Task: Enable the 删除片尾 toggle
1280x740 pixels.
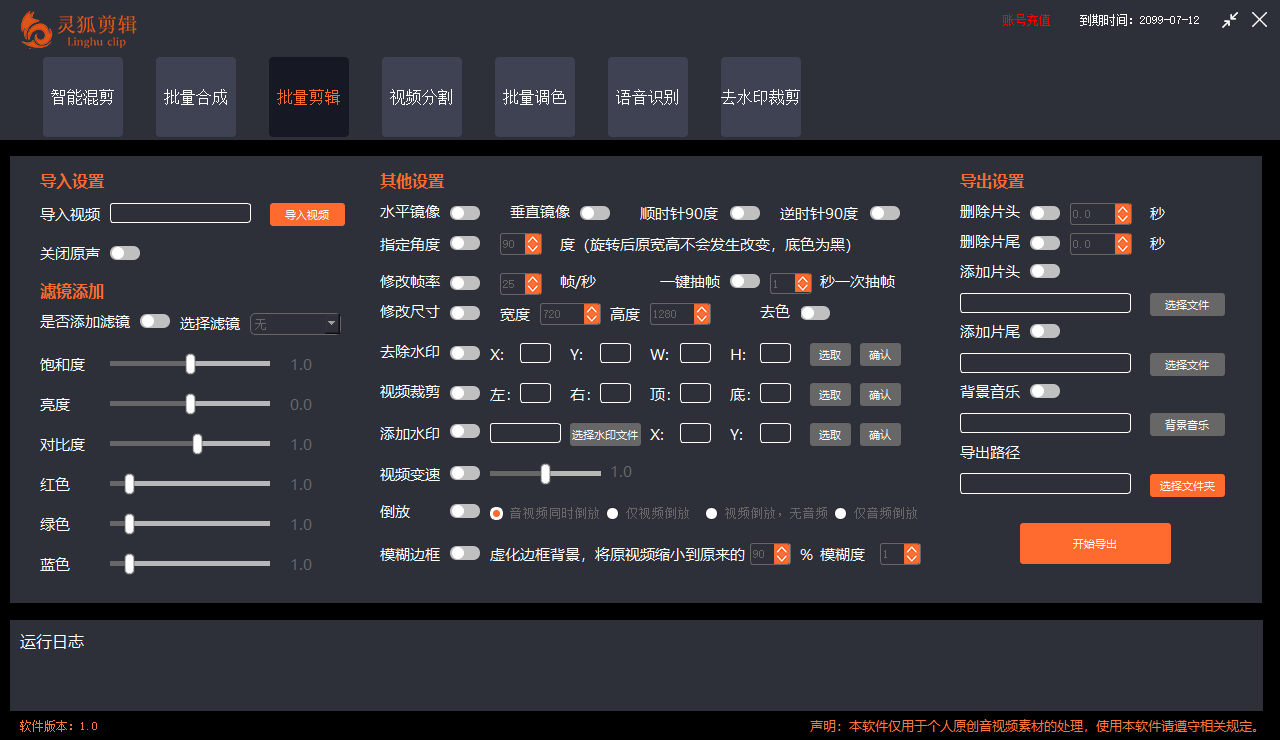Action: click(1045, 242)
